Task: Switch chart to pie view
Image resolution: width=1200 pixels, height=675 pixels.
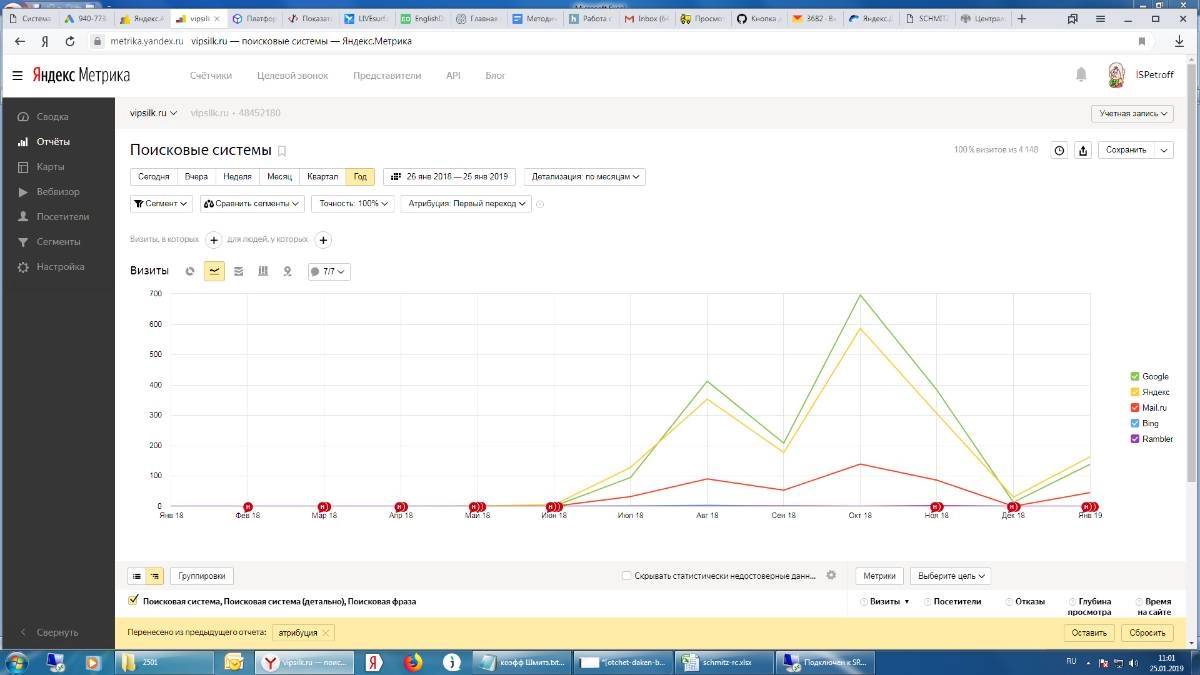Action: pos(190,271)
